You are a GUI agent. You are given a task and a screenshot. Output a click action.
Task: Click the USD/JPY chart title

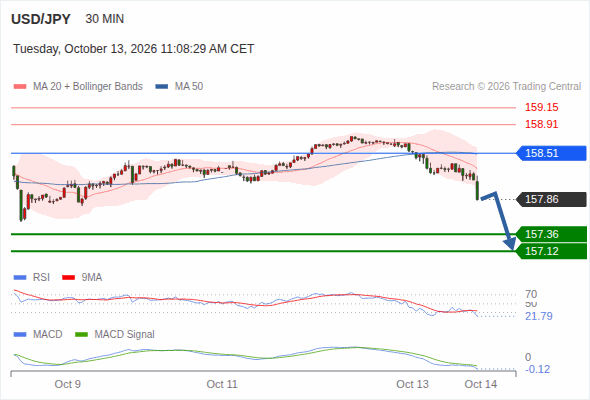coord(41,19)
